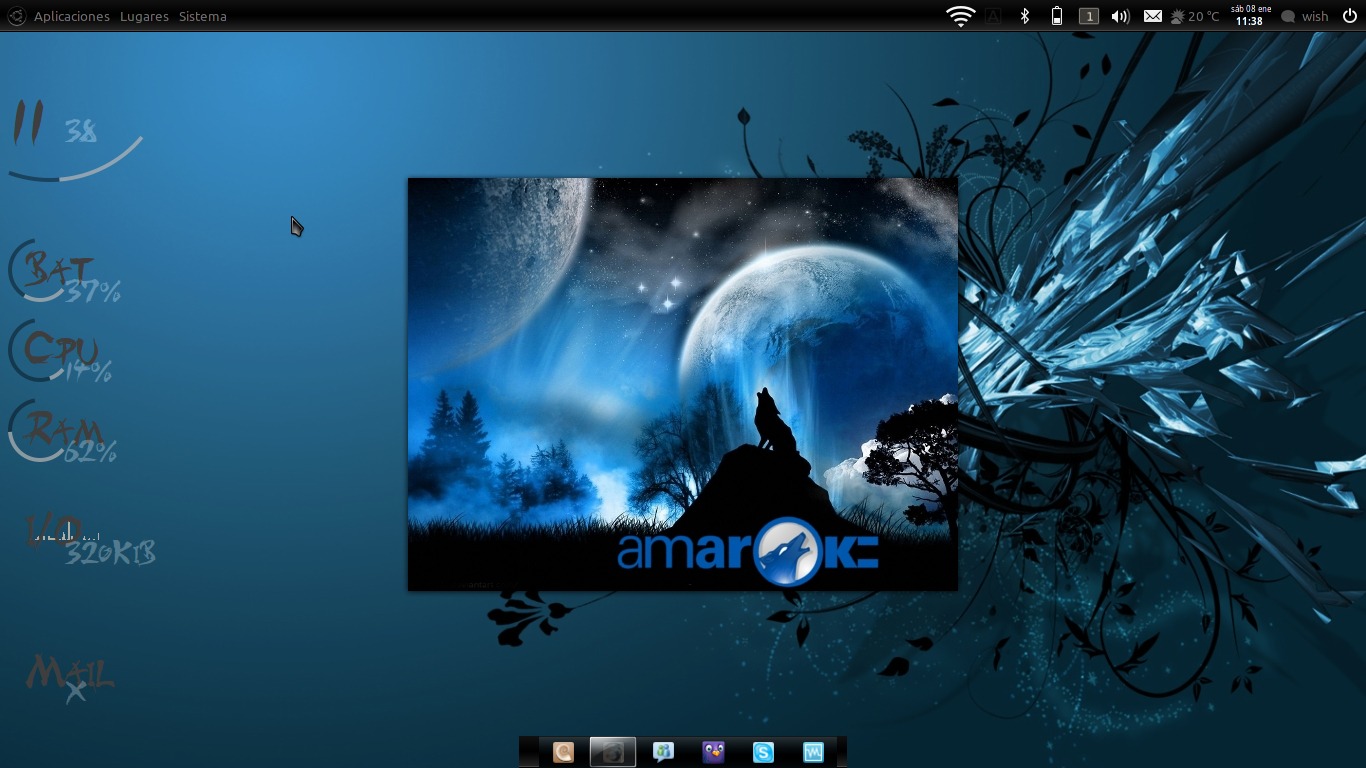Click the CPU usage desktop widget

tap(60, 352)
